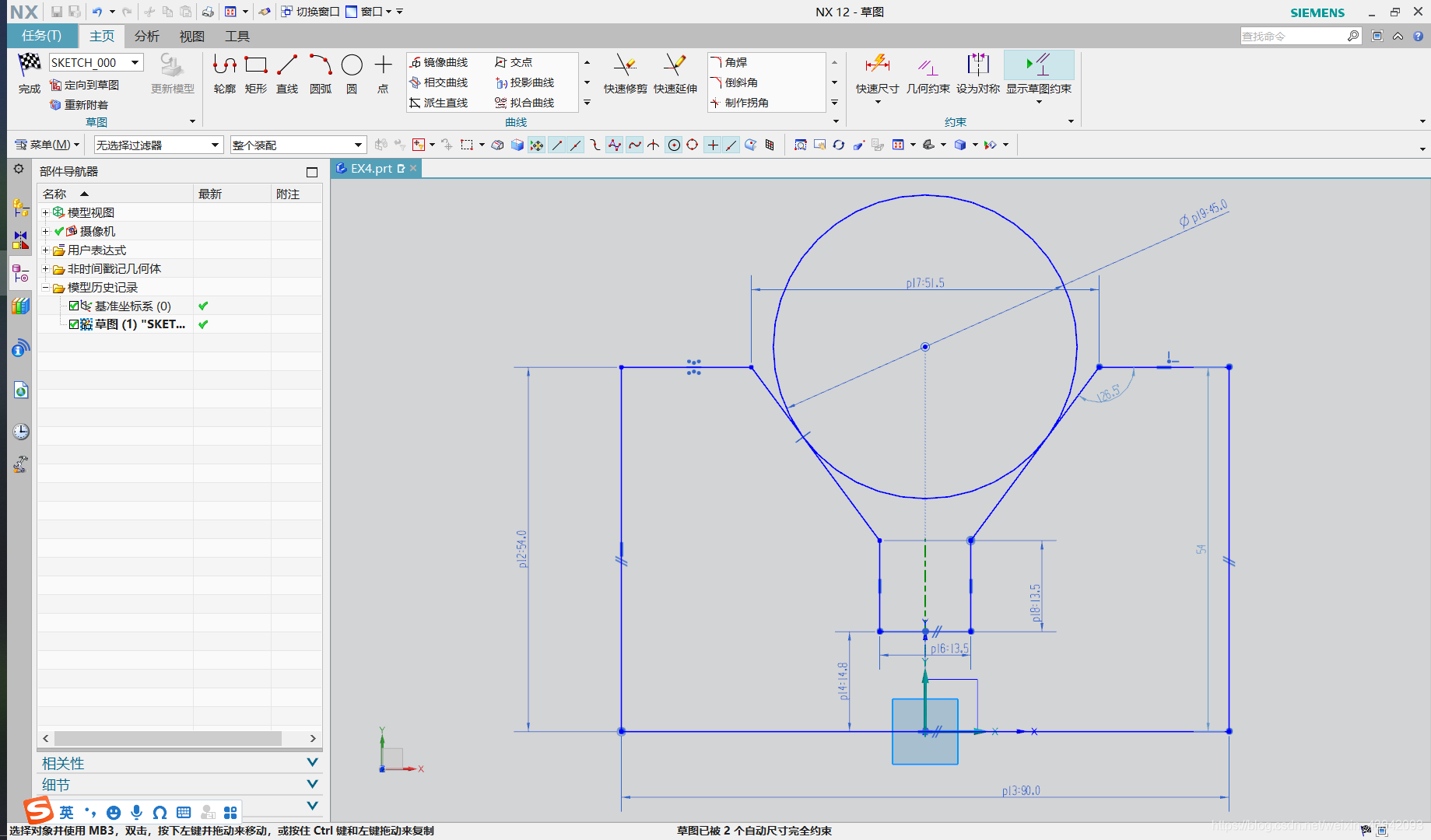This screenshot has width=1431, height=840.
Task: Toggle checkbox for 基准坐标系 (0)
Action: 74,306
